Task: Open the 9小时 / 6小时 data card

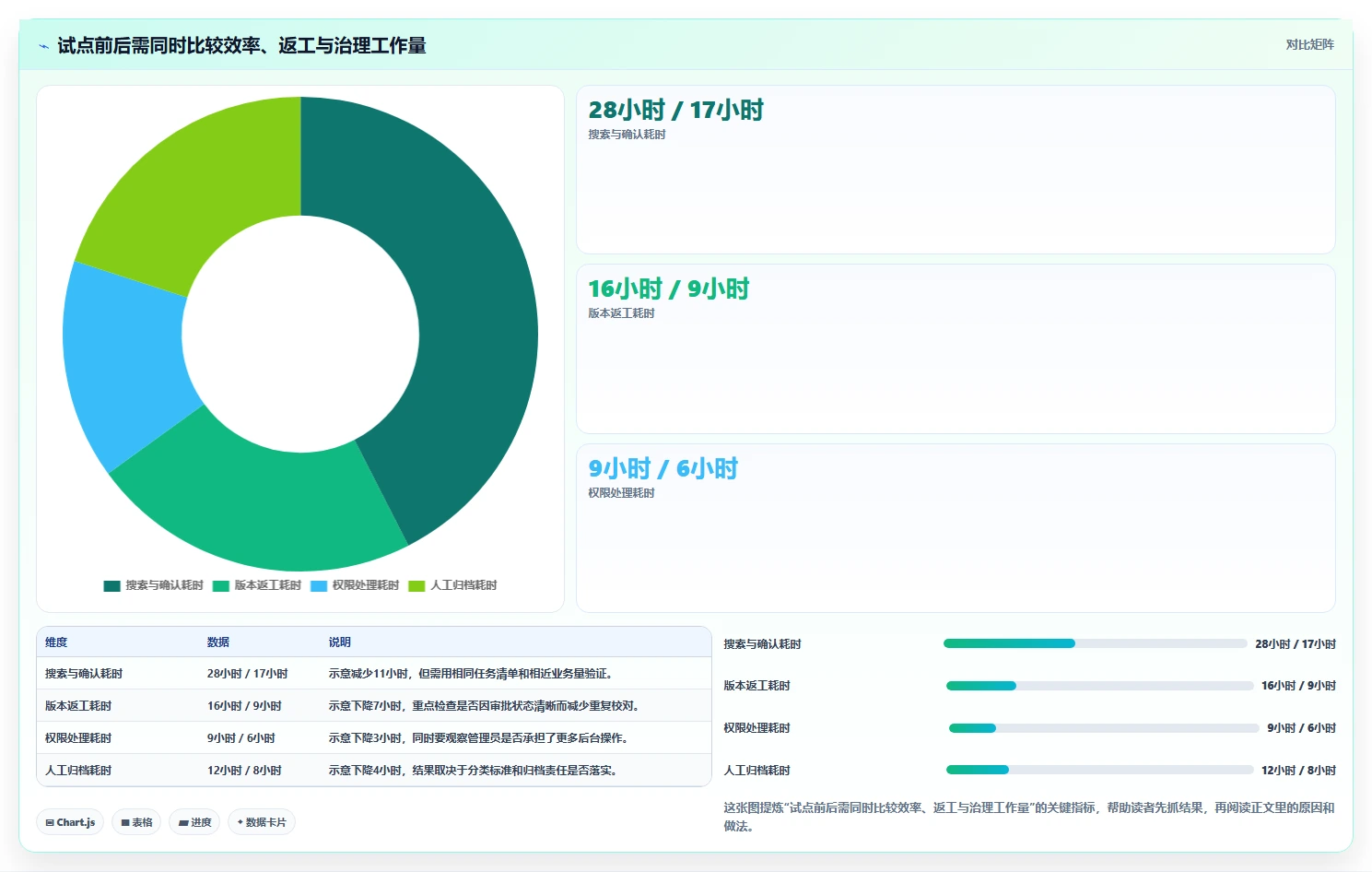Action: pyautogui.click(x=956, y=528)
